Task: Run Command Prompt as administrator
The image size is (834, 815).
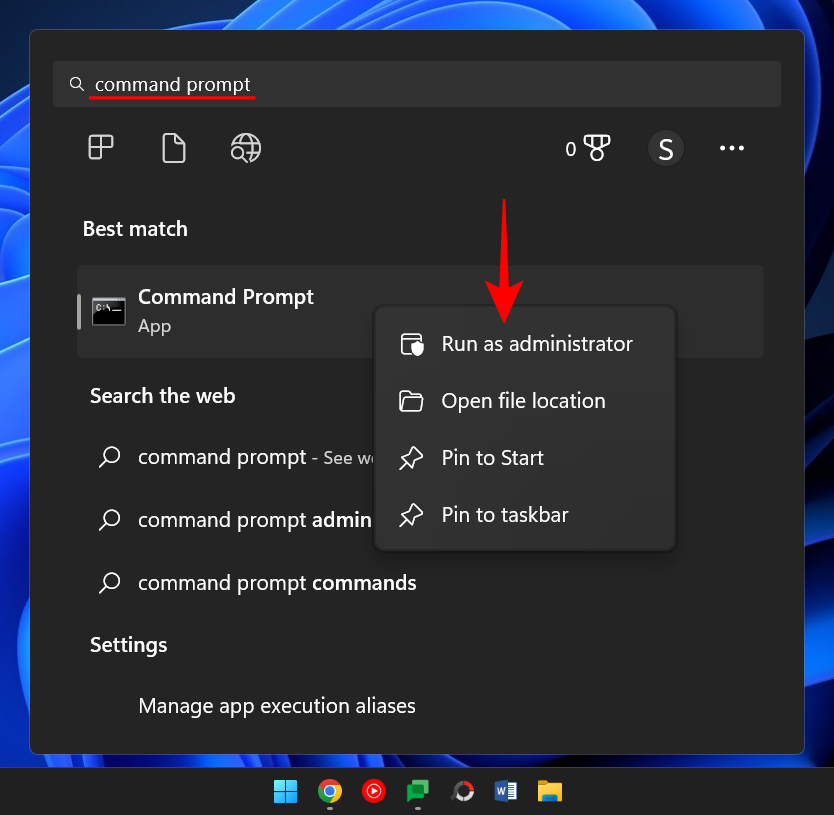Action: point(537,343)
